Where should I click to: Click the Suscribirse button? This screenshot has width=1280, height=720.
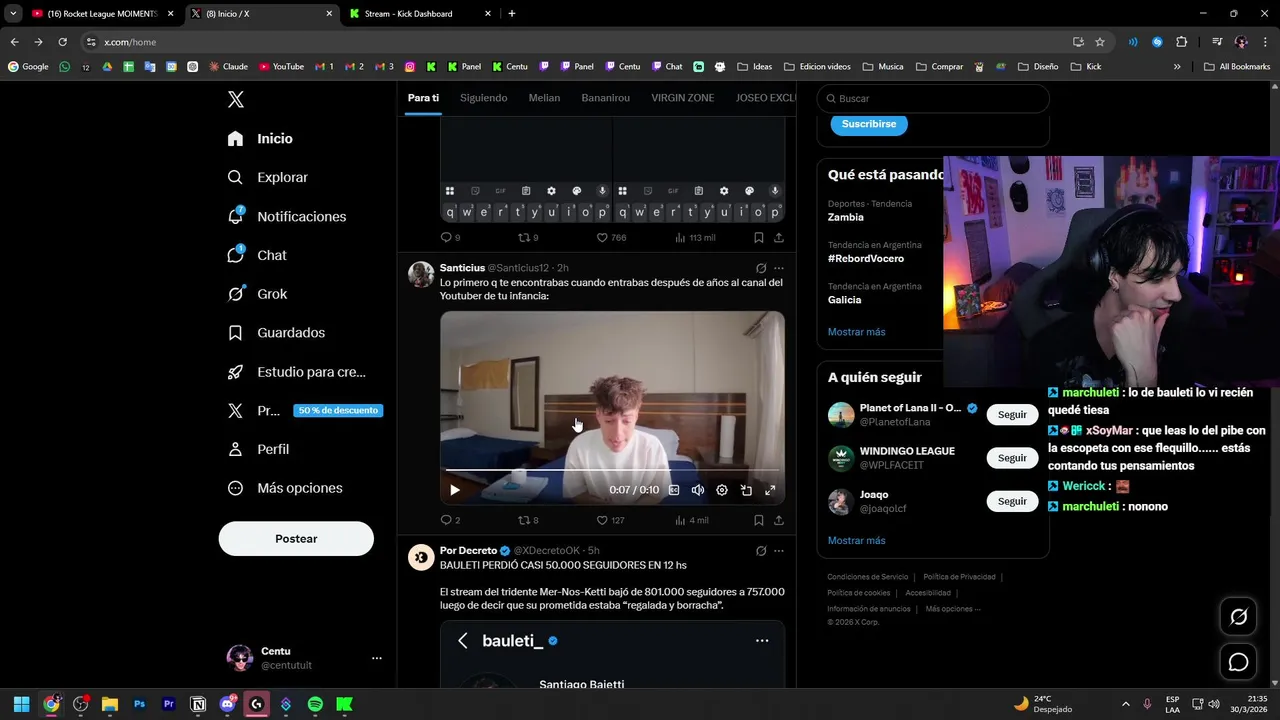click(868, 124)
